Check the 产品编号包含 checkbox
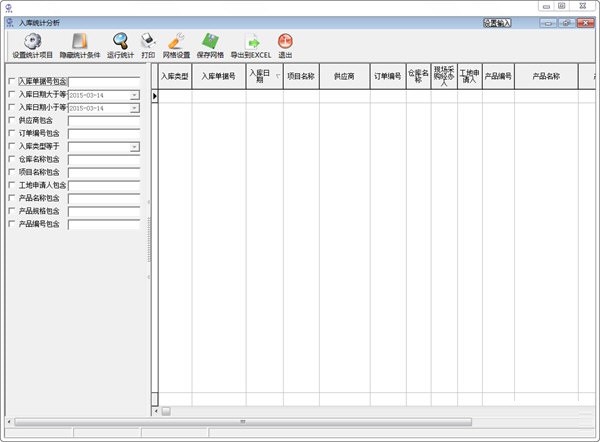Image resolution: width=600 pixels, height=442 pixels. point(11,223)
